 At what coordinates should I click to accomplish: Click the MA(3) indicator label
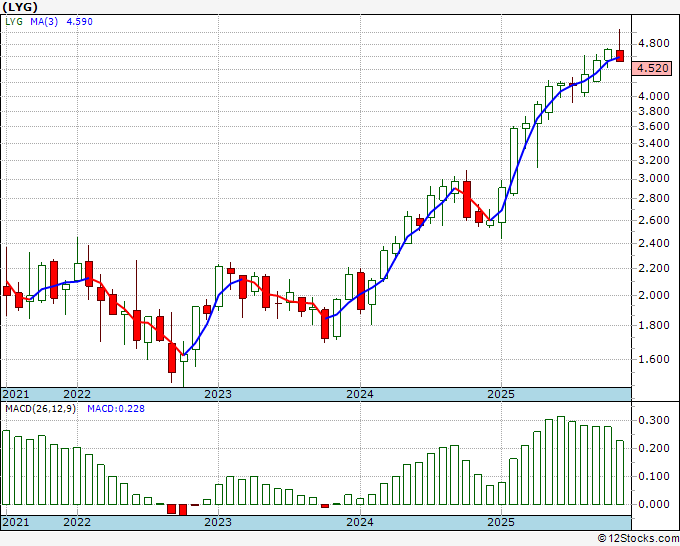(44, 22)
